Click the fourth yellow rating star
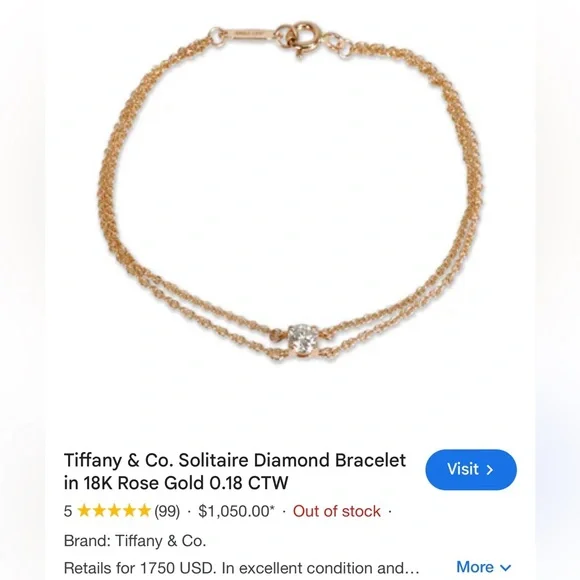The width and height of the screenshot is (580, 580). coord(129,511)
